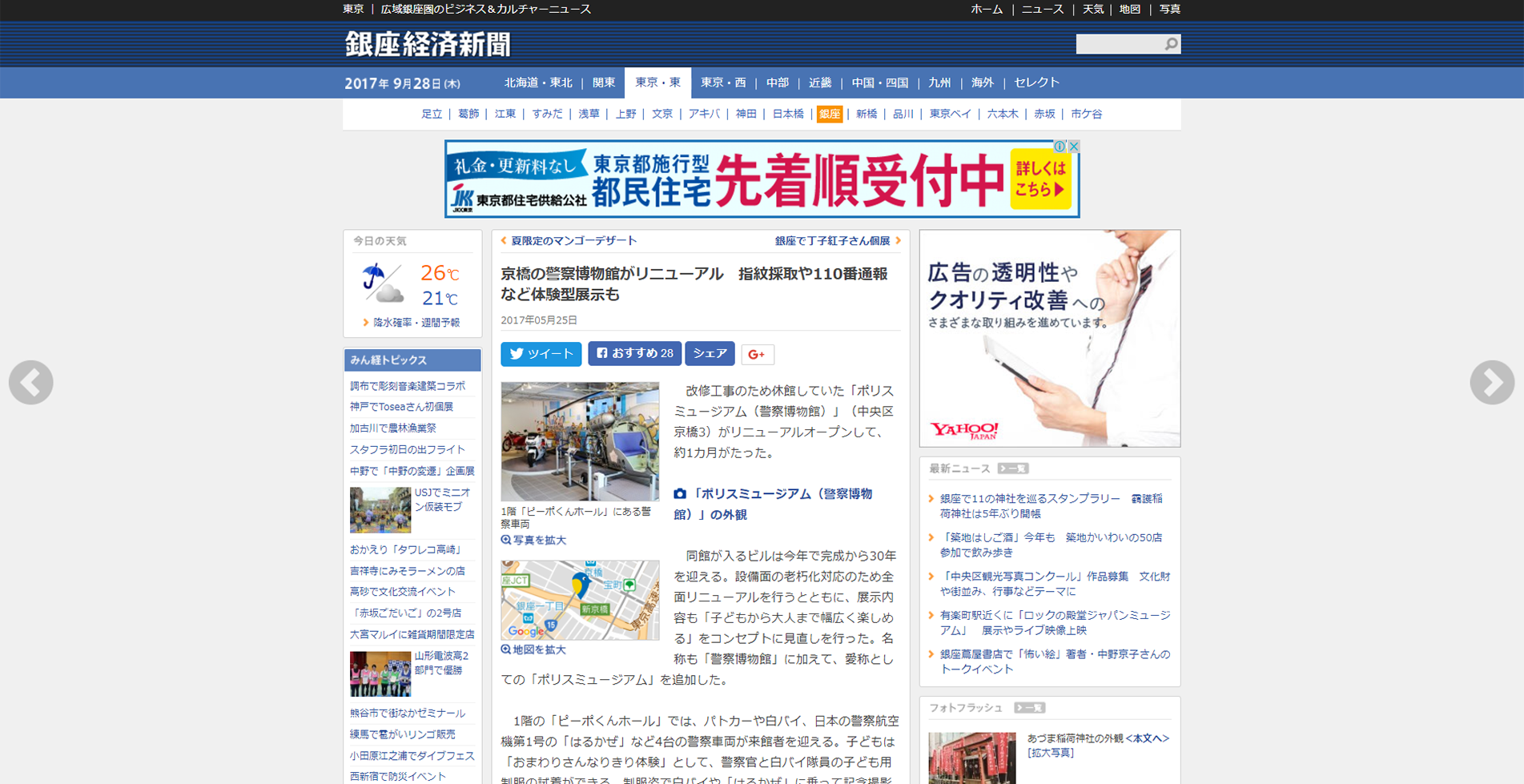Open topic 小田原江之浦でダイブフェス

pos(412,755)
